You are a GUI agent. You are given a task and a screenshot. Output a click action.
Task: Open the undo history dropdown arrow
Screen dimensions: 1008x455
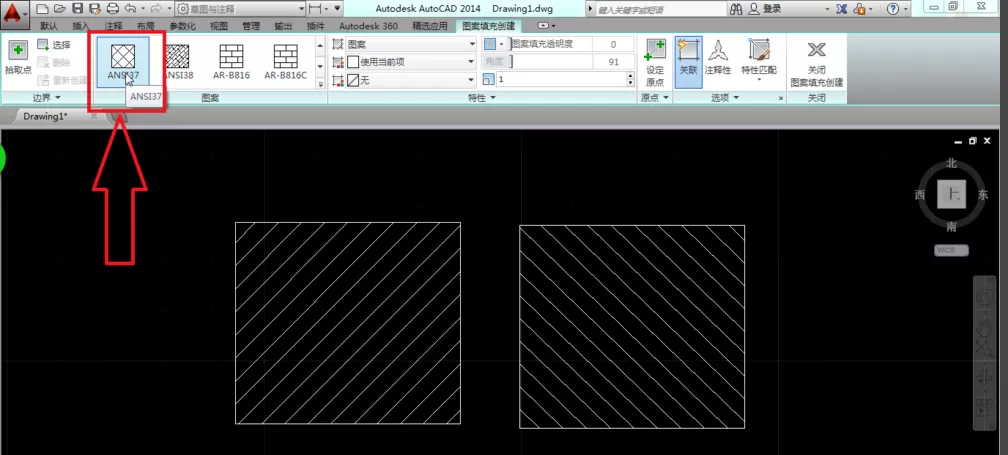click(x=142, y=9)
